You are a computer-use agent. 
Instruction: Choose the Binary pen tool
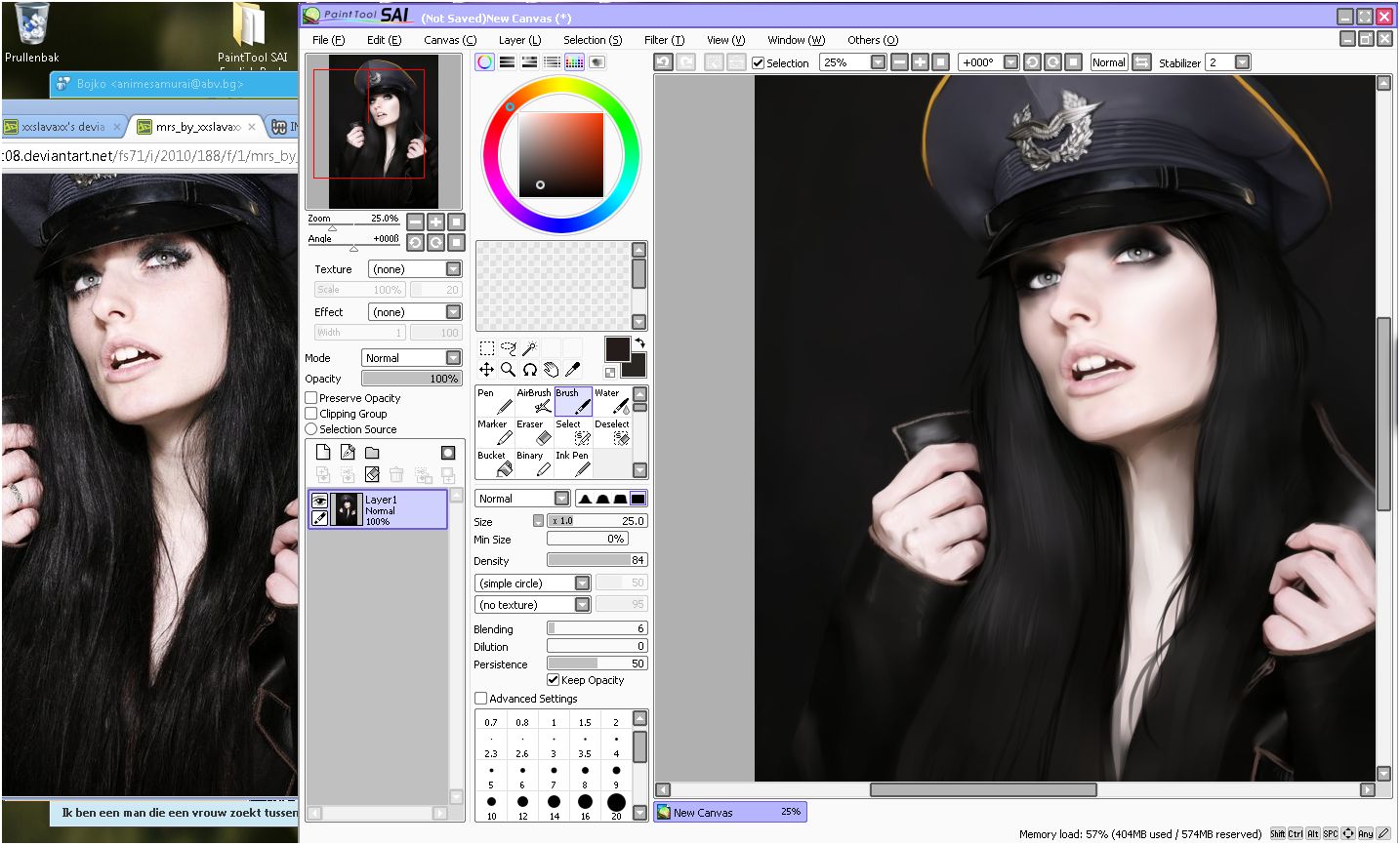[534, 463]
